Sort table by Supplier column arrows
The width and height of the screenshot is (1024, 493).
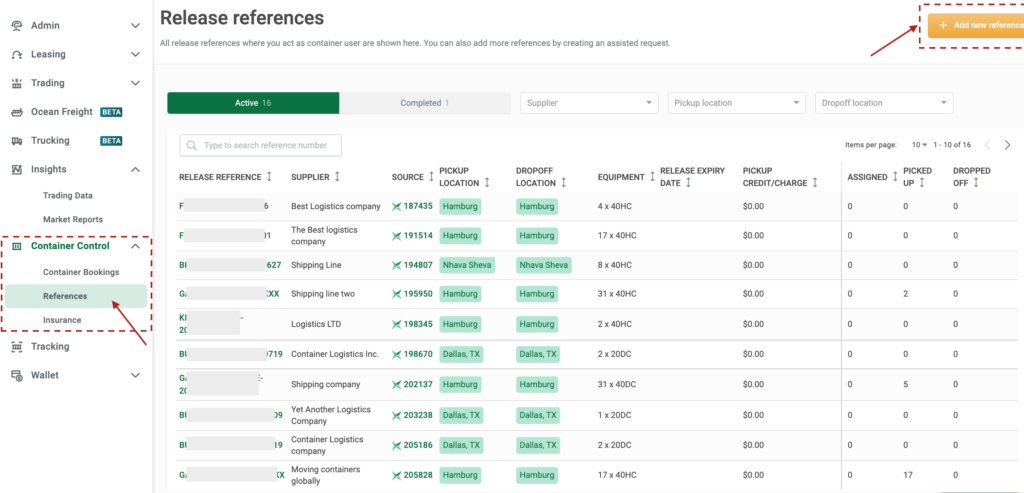[x=337, y=177]
